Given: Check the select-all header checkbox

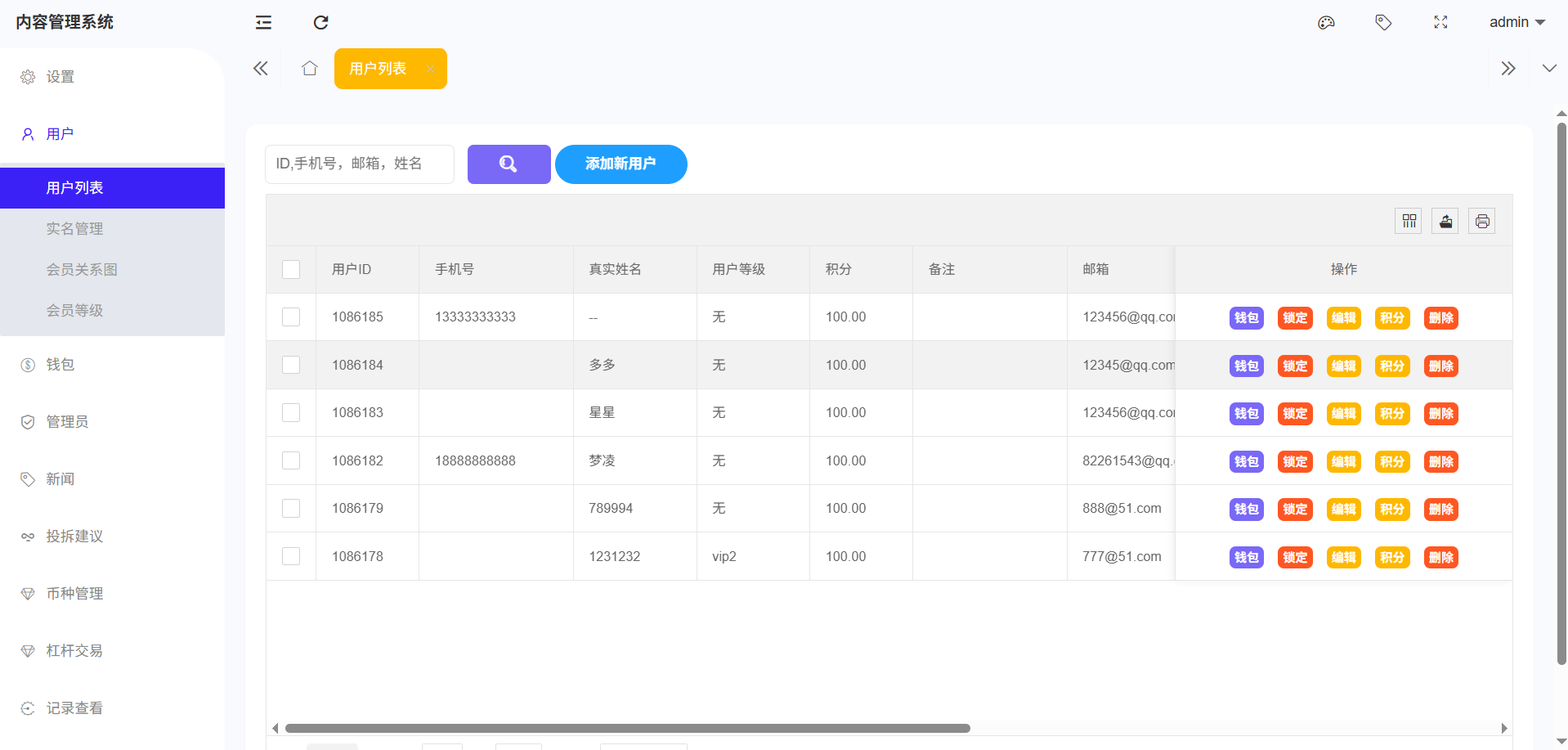Looking at the screenshot, I should tap(291, 269).
